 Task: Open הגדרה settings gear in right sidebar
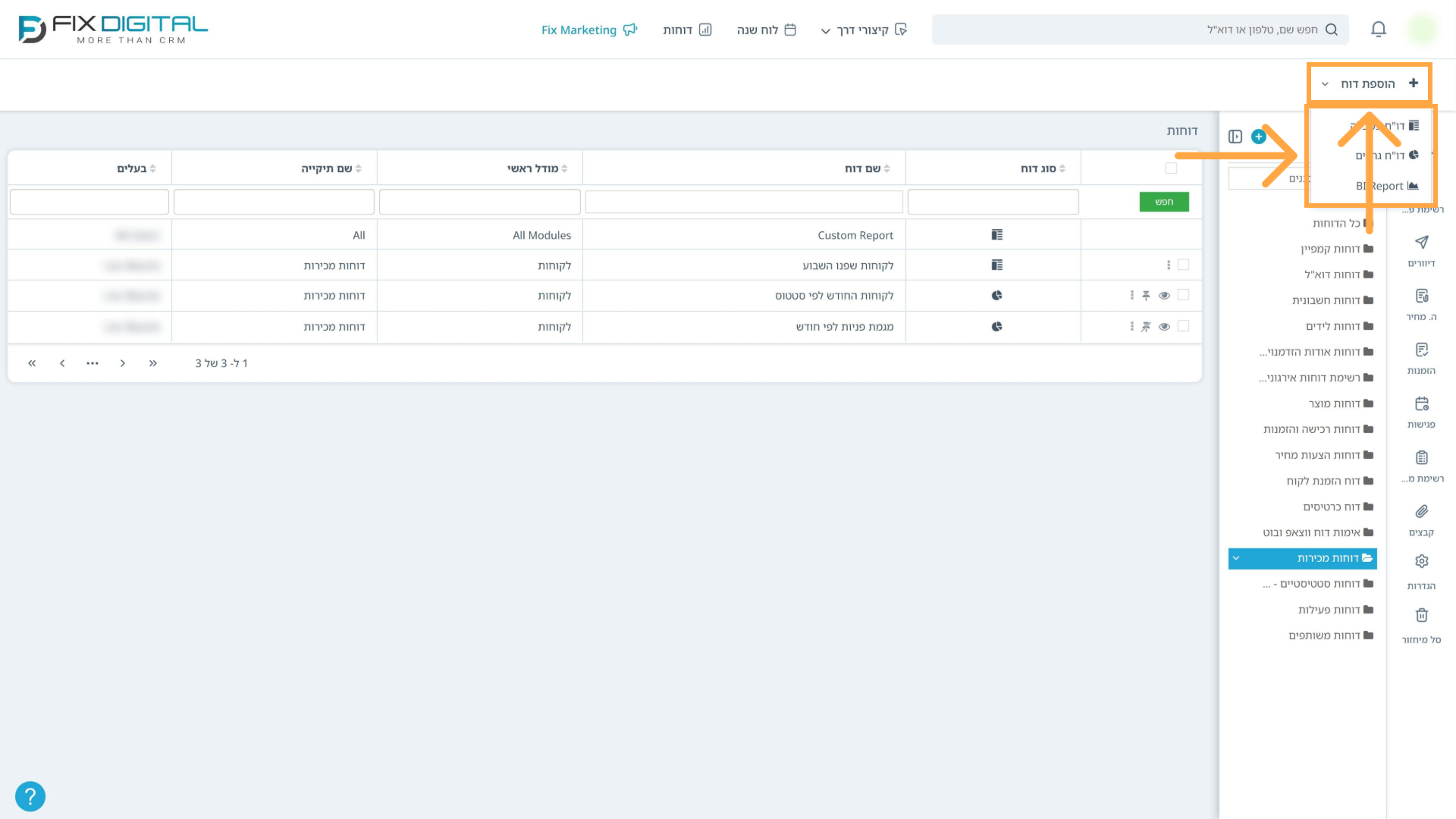pos(1422,561)
